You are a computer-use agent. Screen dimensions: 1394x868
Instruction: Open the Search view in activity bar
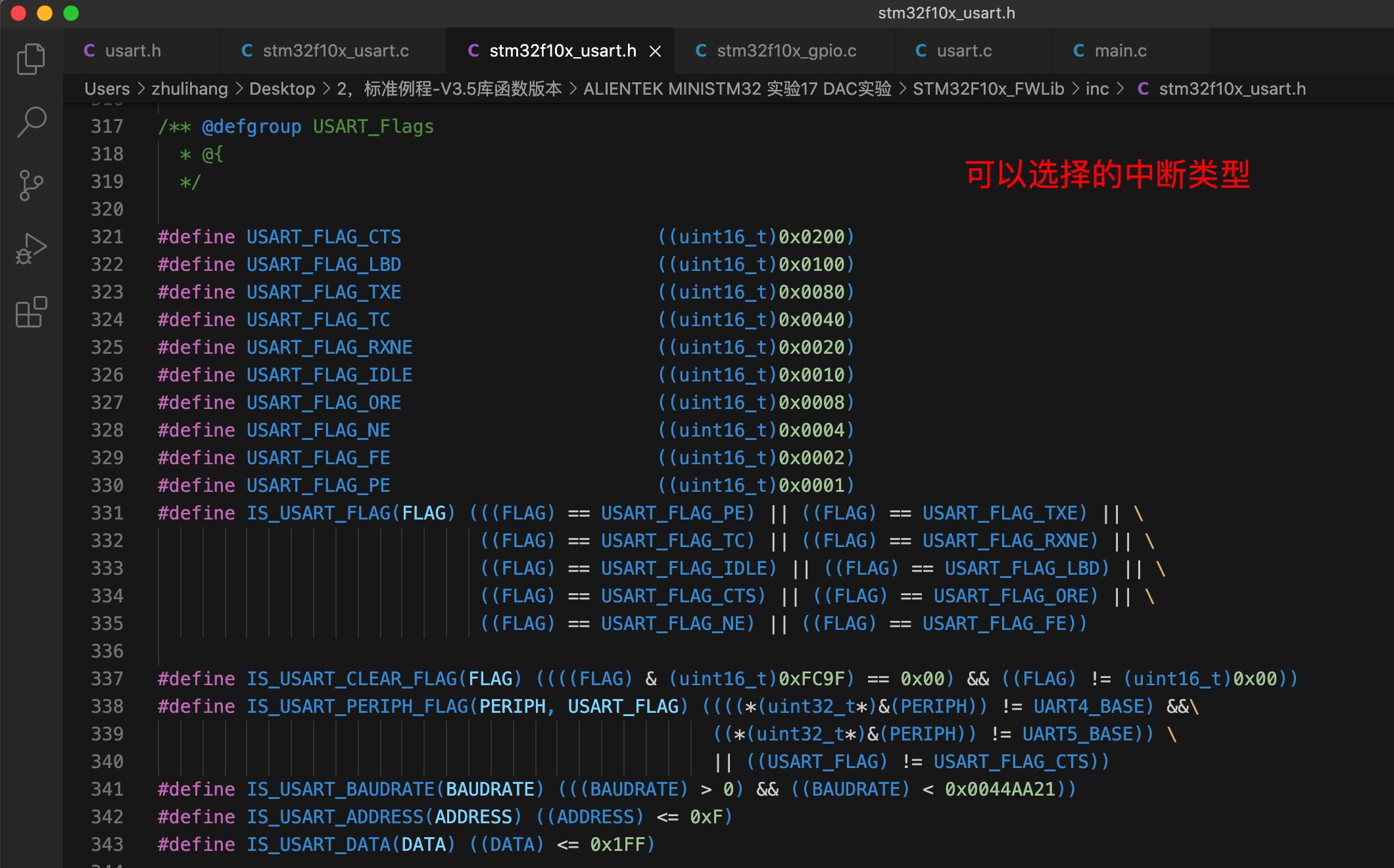click(x=31, y=122)
